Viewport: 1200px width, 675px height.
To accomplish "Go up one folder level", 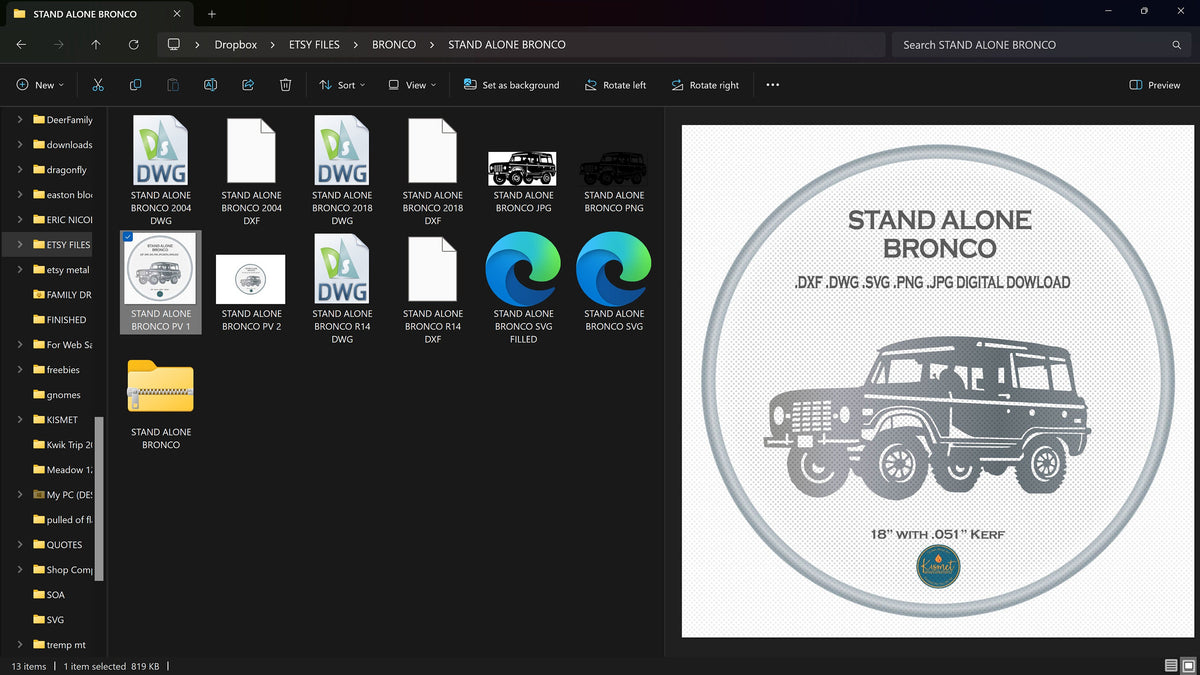I will 96,45.
